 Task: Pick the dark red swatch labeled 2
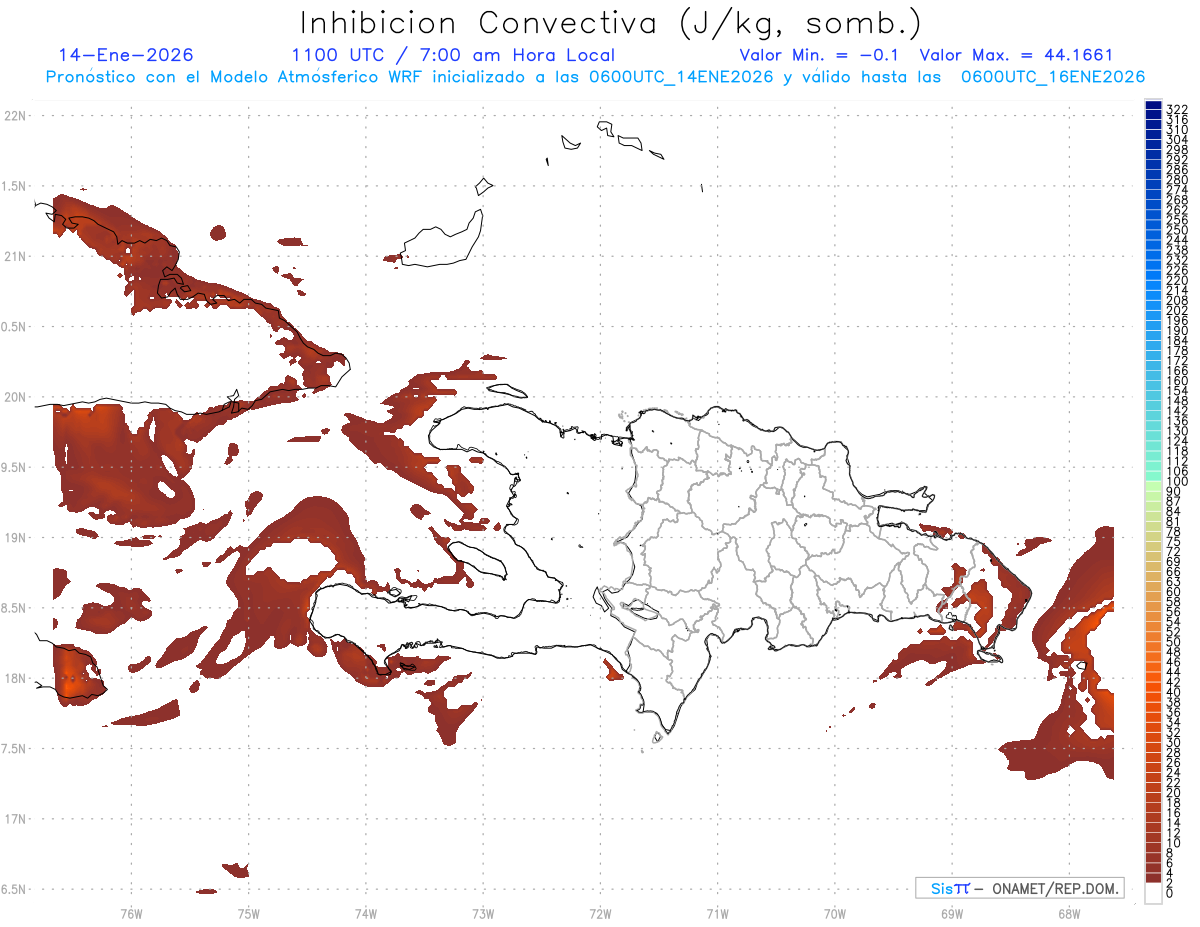1153,879
